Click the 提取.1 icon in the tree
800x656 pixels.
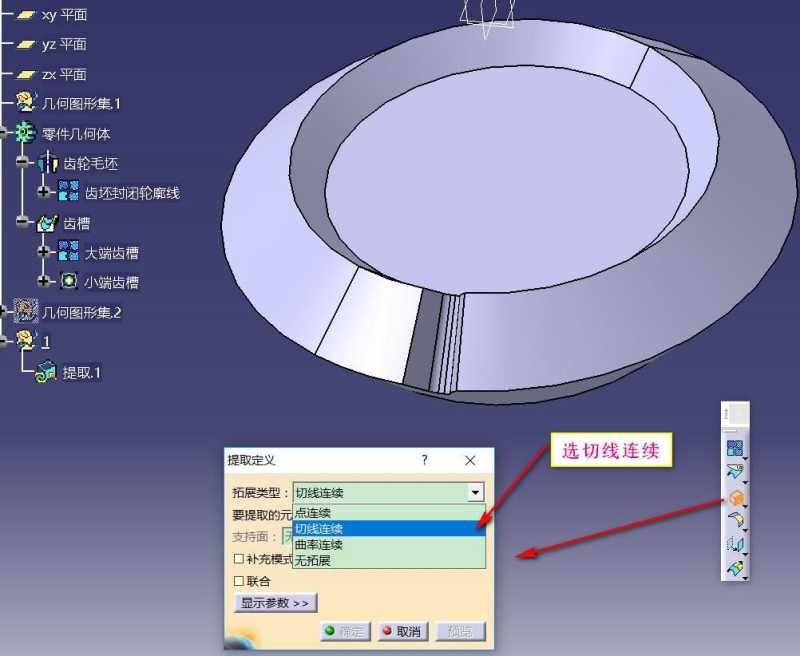click(46, 372)
